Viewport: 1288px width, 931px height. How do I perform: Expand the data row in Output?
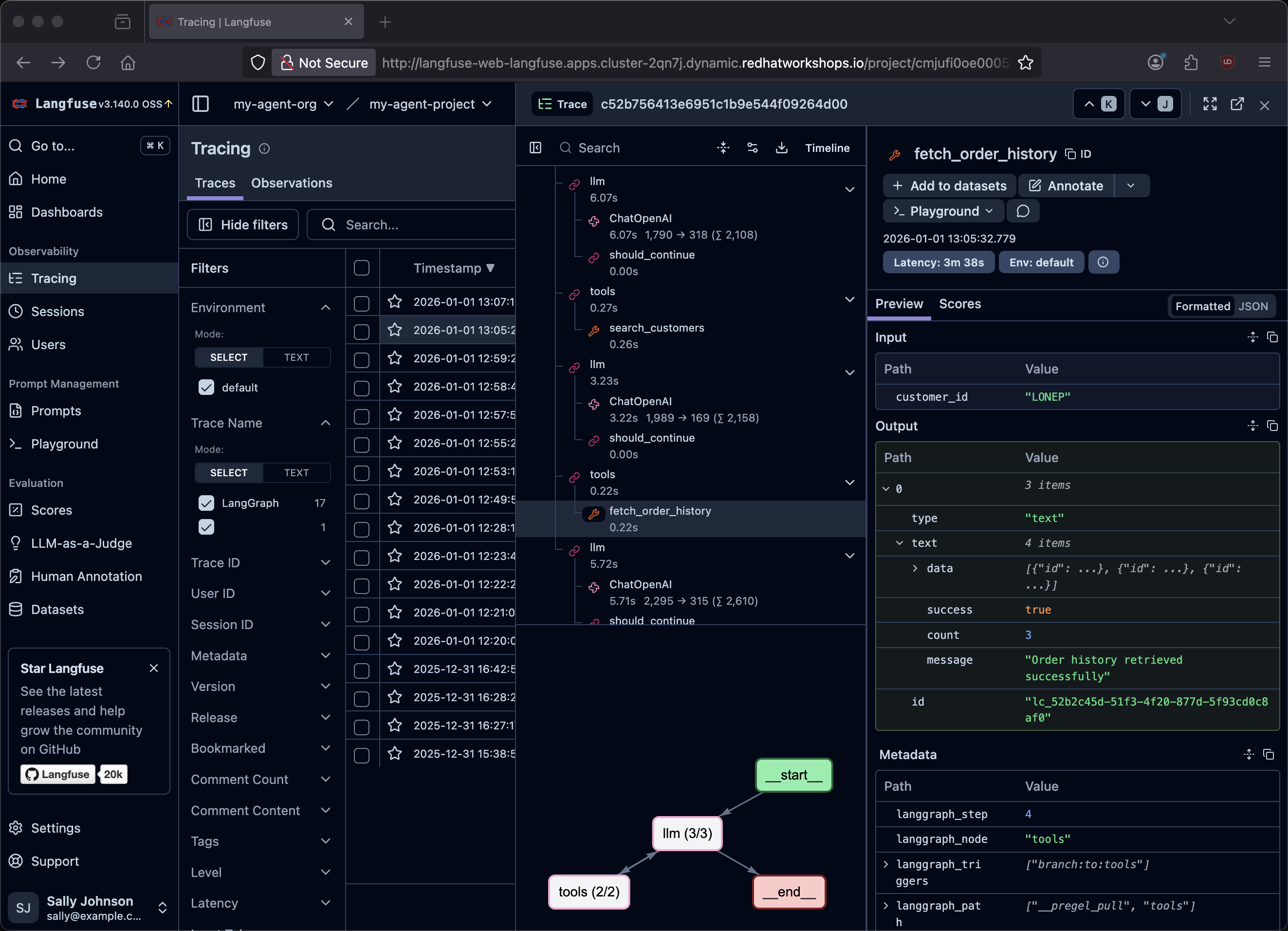click(914, 568)
